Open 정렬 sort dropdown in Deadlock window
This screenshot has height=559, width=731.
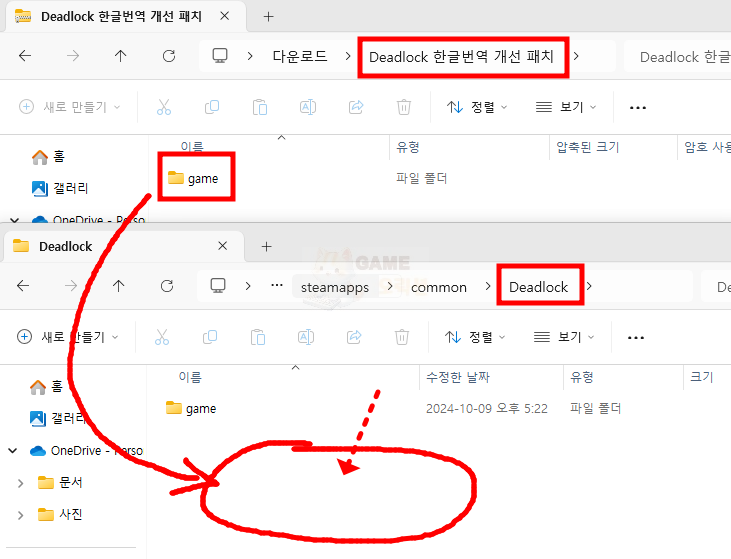pyautogui.click(x=475, y=337)
